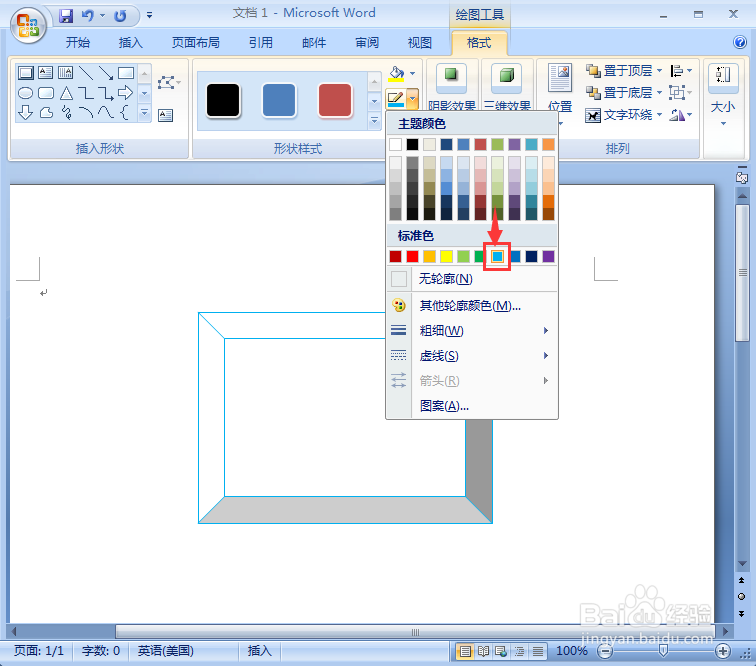Open the 置于底层 dropdown arrow
Image resolution: width=756 pixels, height=666 pixels.
659,92
